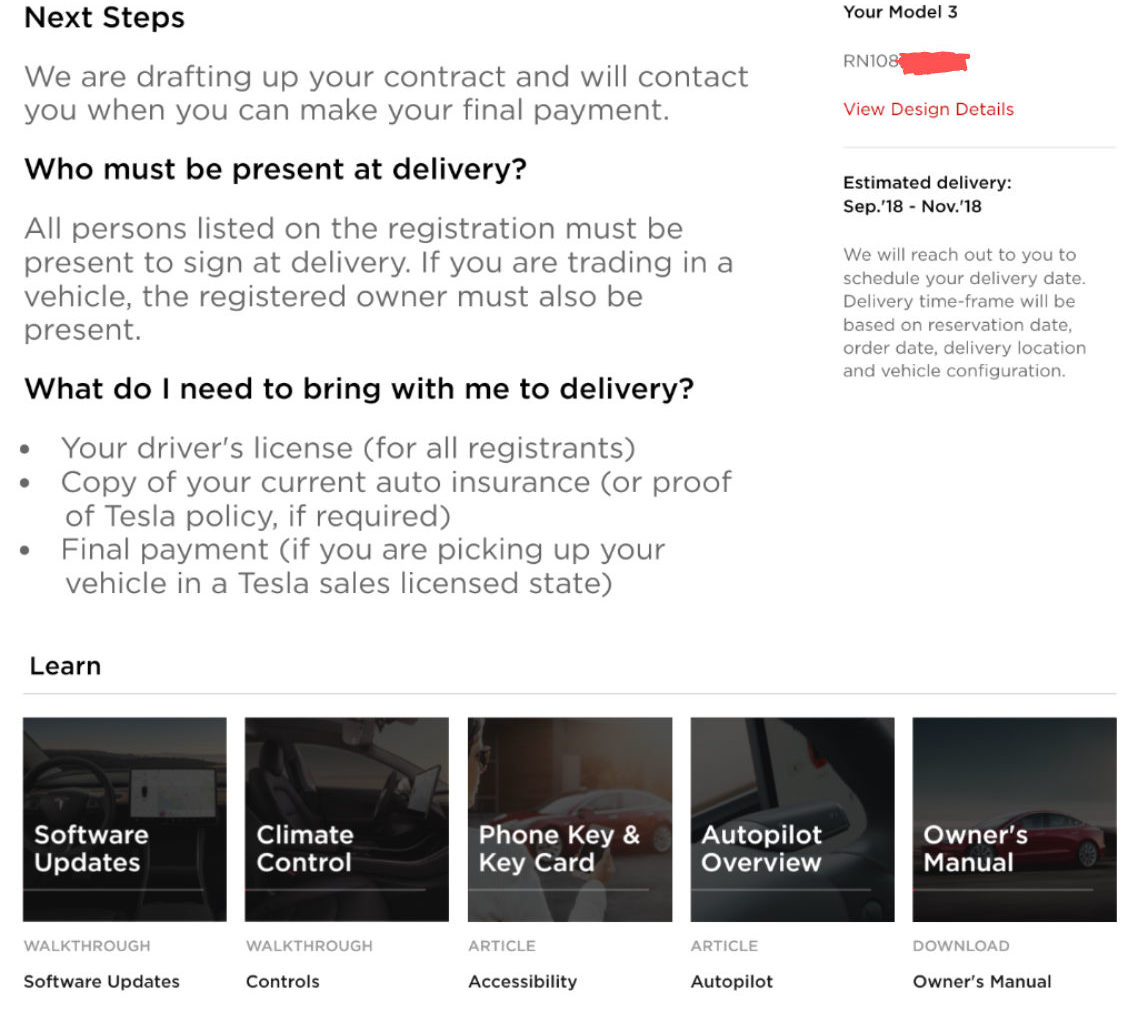Open the Climate Control walkthrough tile
Viewport: 1138px width, 1032px height.
tap(347, 819)
